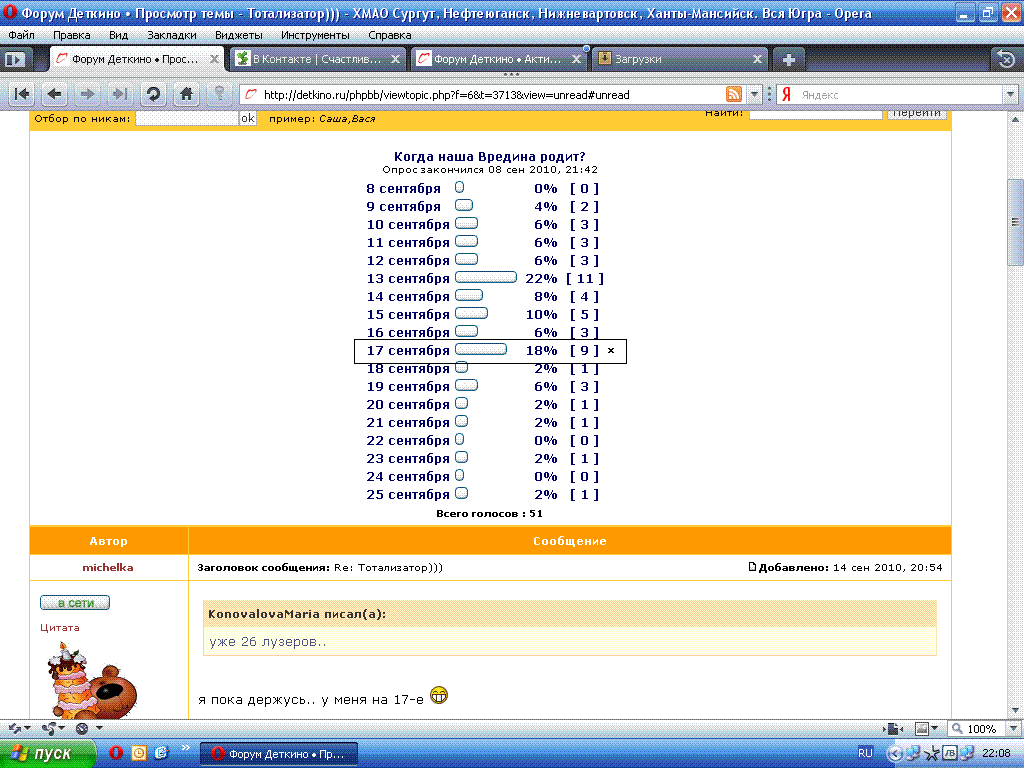Open the Вид menu
1024x768 pixels.
pos(118,35)
